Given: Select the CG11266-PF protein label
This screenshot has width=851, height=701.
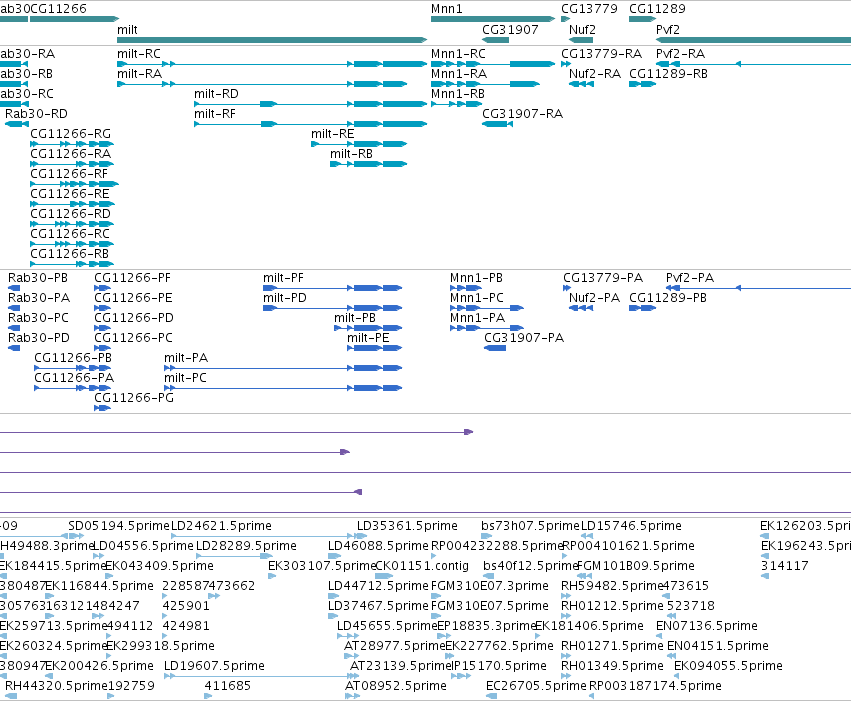Looking at the screenshot, I should pyautogui.click(x=132, y=278).
